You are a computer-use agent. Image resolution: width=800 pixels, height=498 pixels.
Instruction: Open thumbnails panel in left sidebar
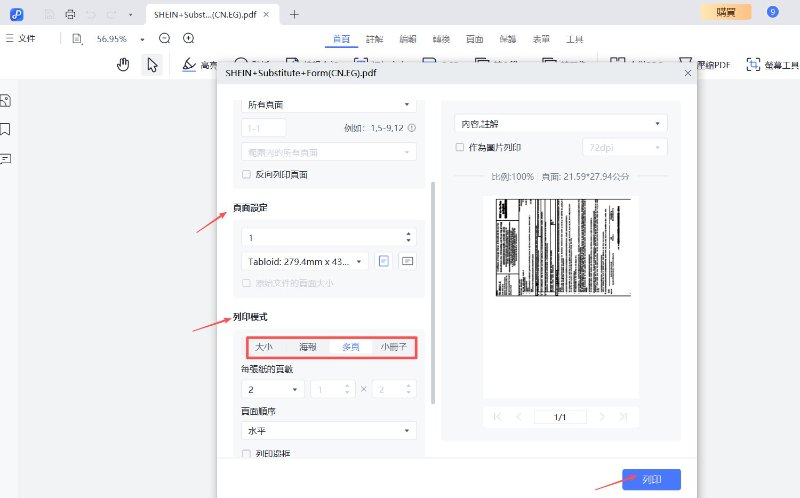[x=6, y=101]
